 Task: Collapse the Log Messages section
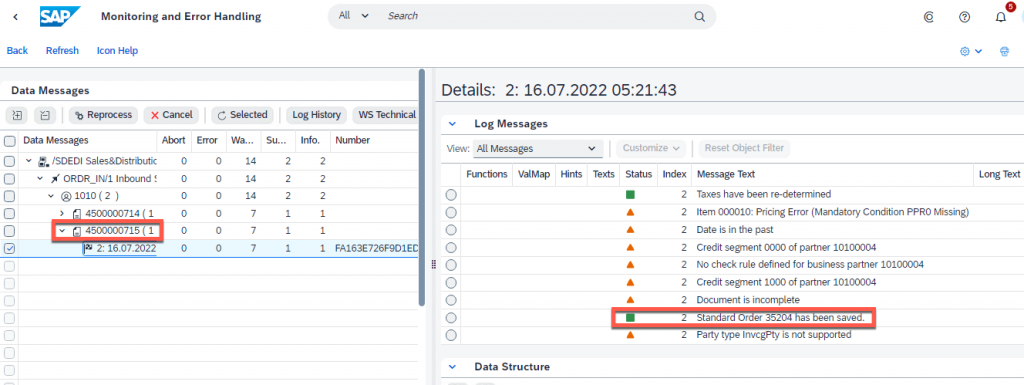(x=453, y=124)
